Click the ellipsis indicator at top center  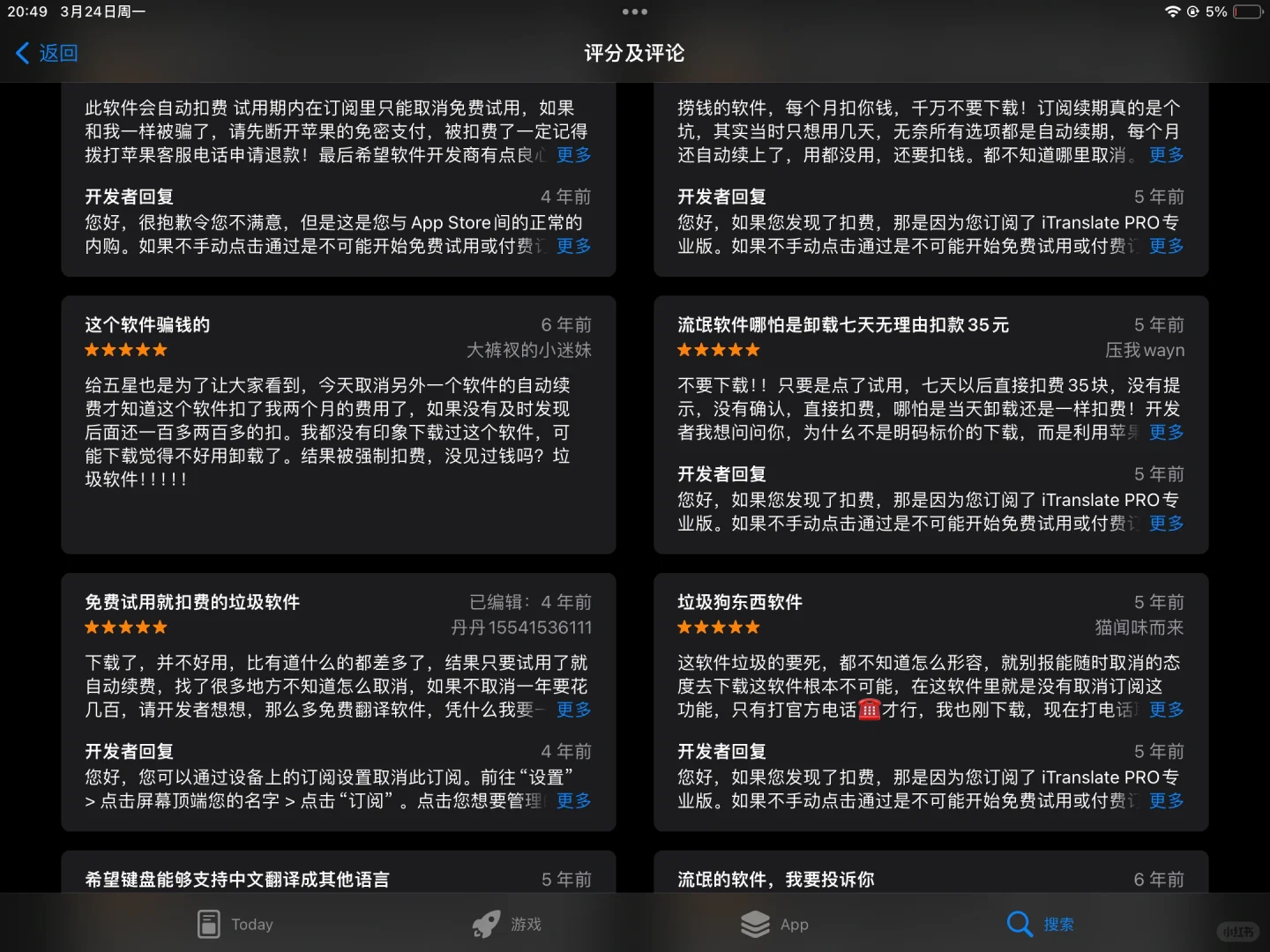(634, 11)
